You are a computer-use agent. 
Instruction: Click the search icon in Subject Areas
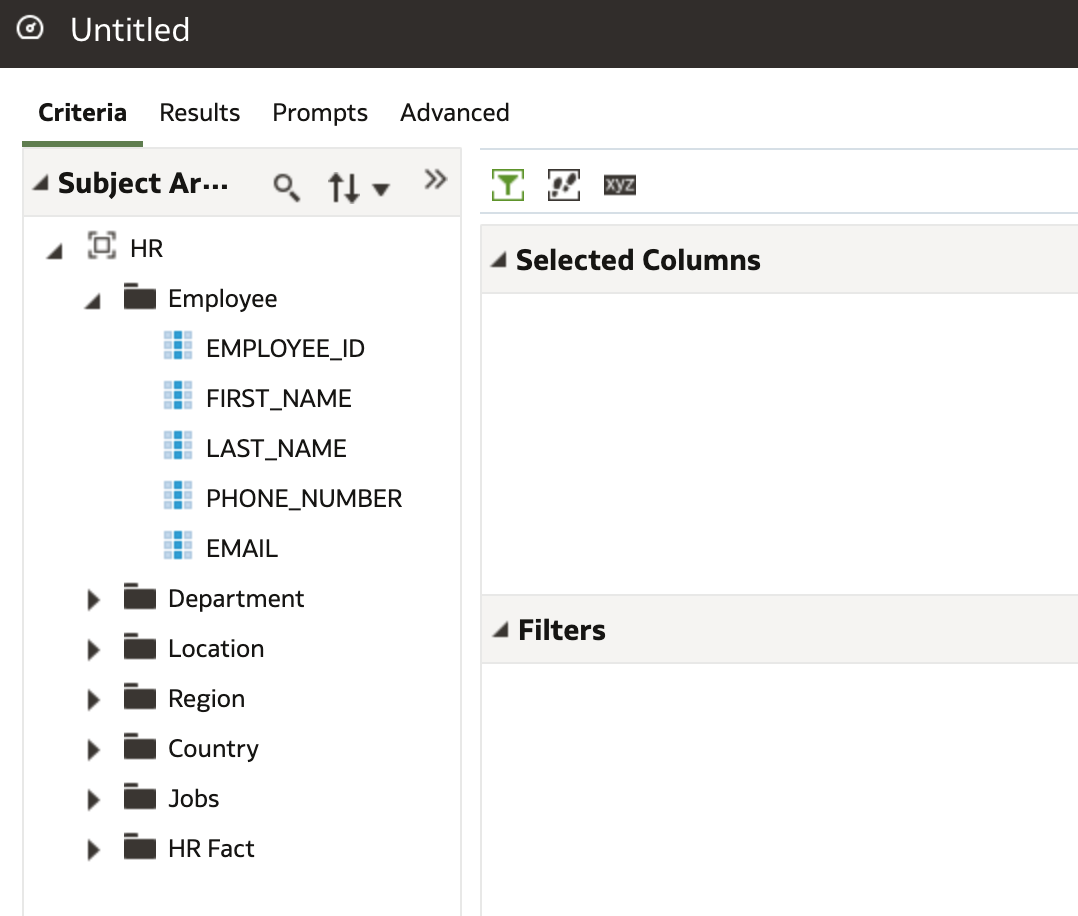(x=287, y=187)
